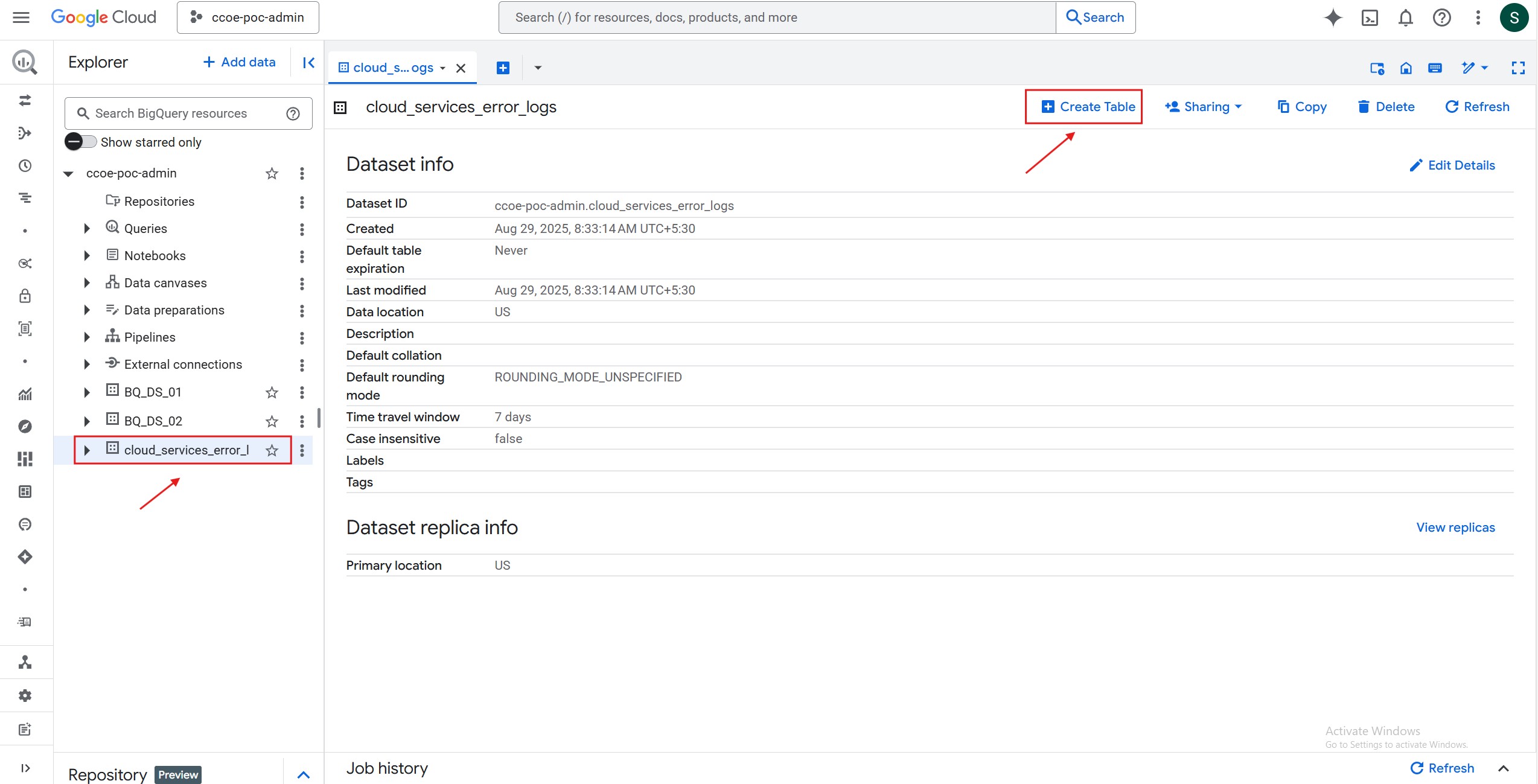The width and height of the screenshot is (1538, 784).
Task: Collapse the Explorer panel arrow icon
Action: (x=308, y=62)
